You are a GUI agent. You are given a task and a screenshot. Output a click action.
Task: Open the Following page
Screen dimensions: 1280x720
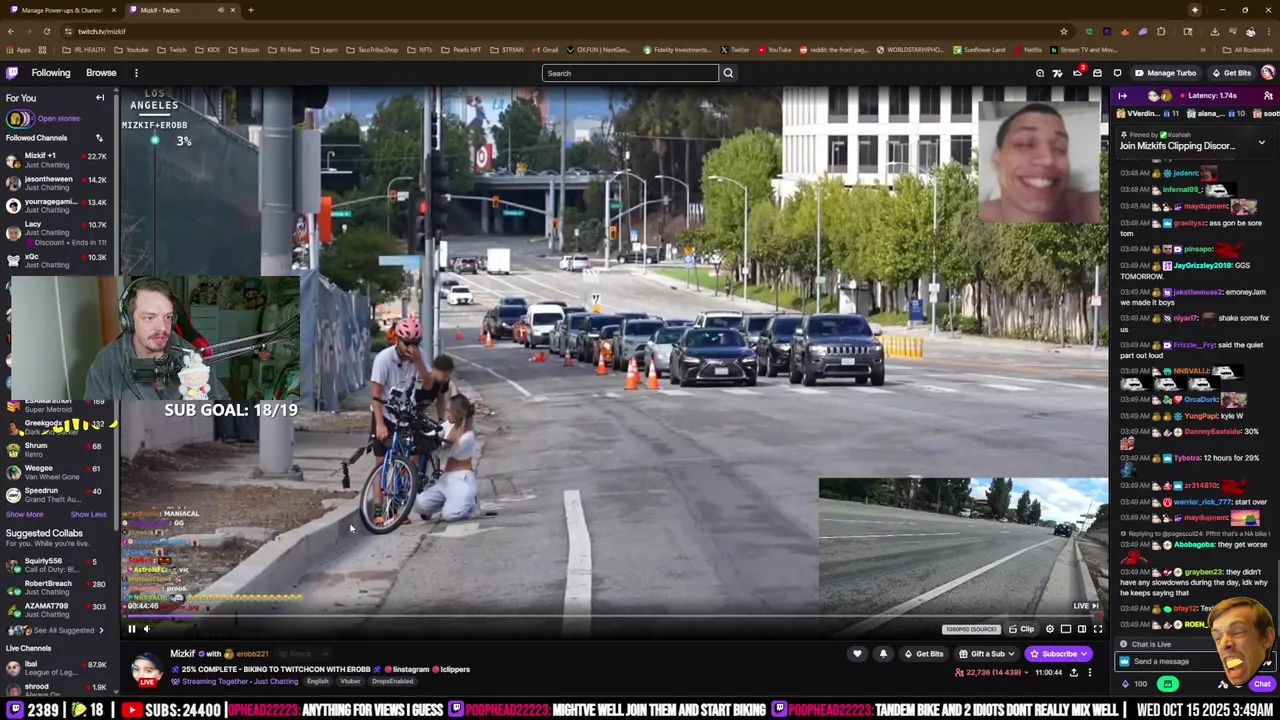(51, 73)
